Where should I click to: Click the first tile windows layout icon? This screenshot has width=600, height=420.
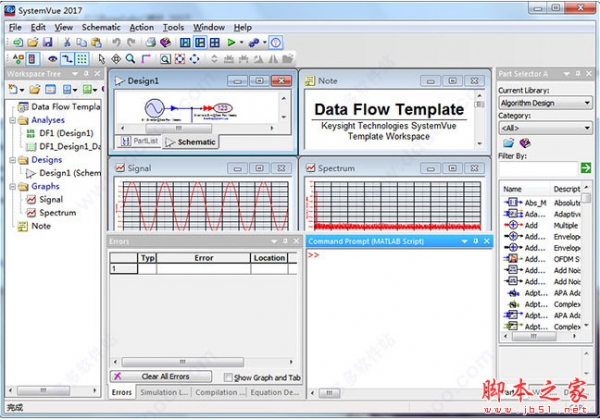(x=185, y=42)
